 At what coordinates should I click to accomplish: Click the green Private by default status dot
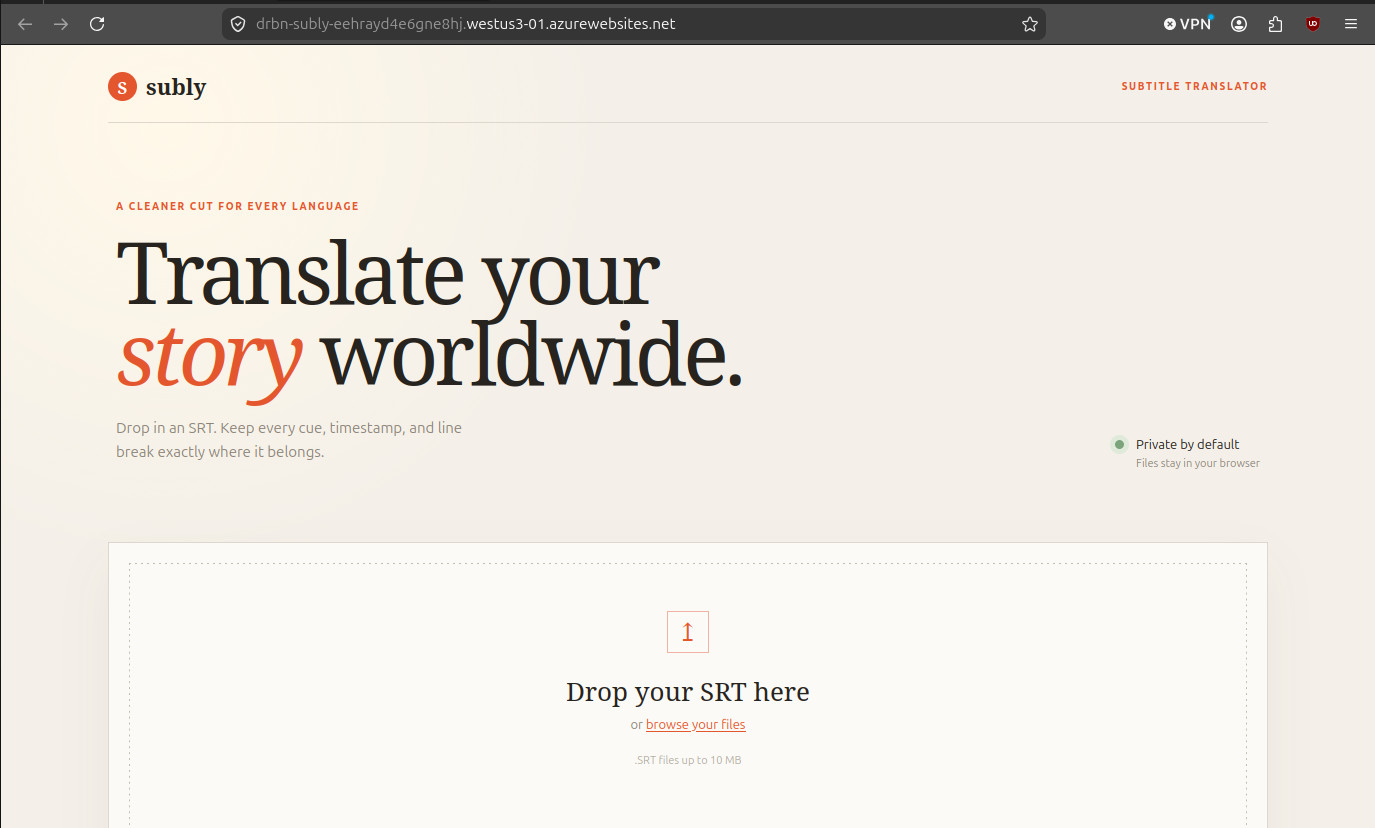pos(1119,444)
